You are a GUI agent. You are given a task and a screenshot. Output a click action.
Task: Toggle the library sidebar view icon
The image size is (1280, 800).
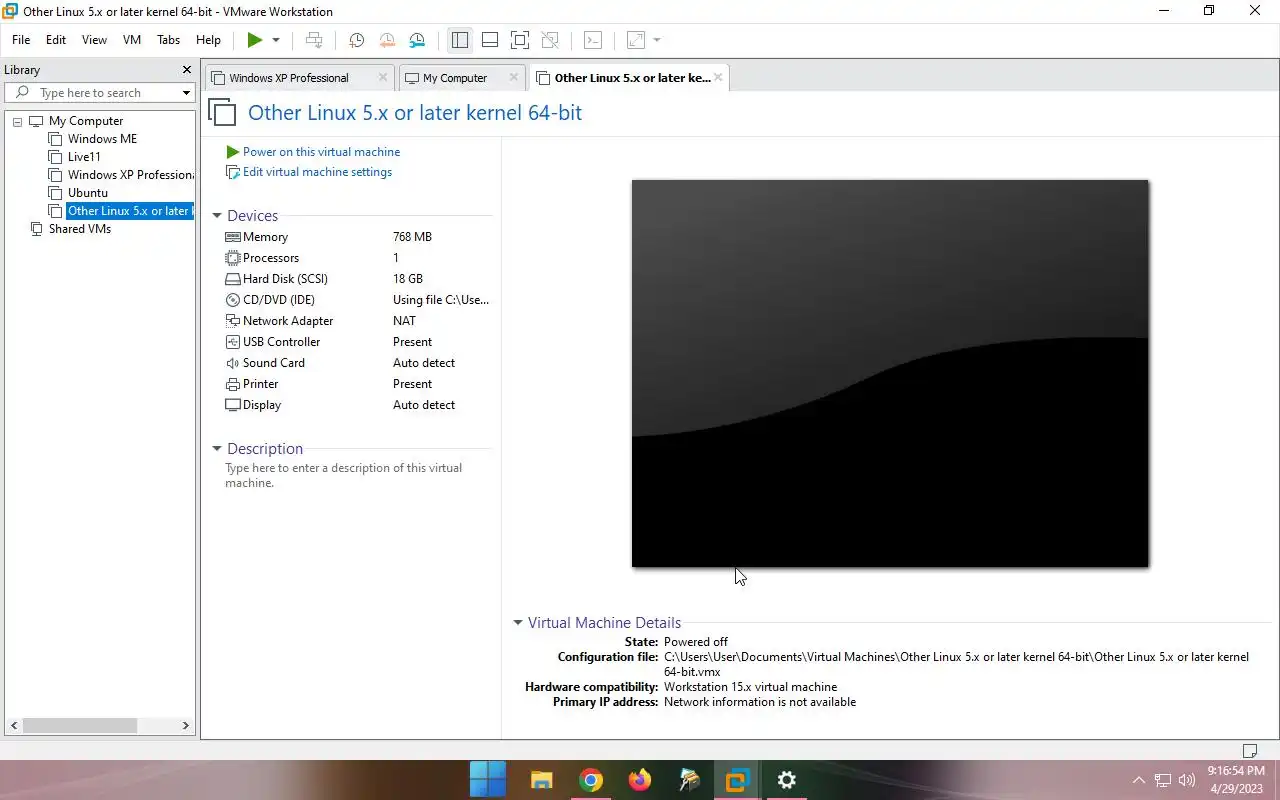460,40
